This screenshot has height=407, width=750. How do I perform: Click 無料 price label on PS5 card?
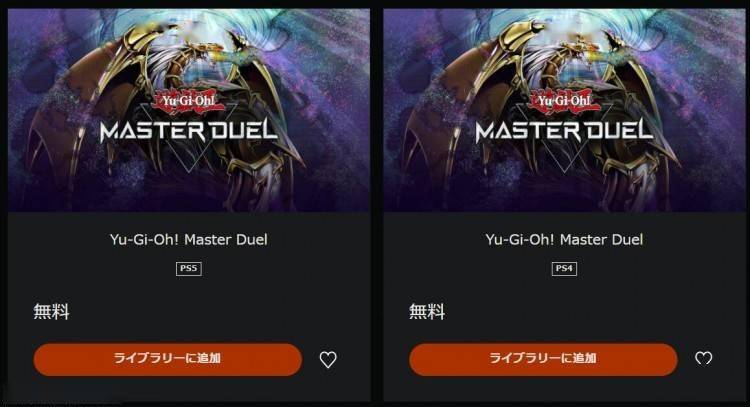(51, 312)
